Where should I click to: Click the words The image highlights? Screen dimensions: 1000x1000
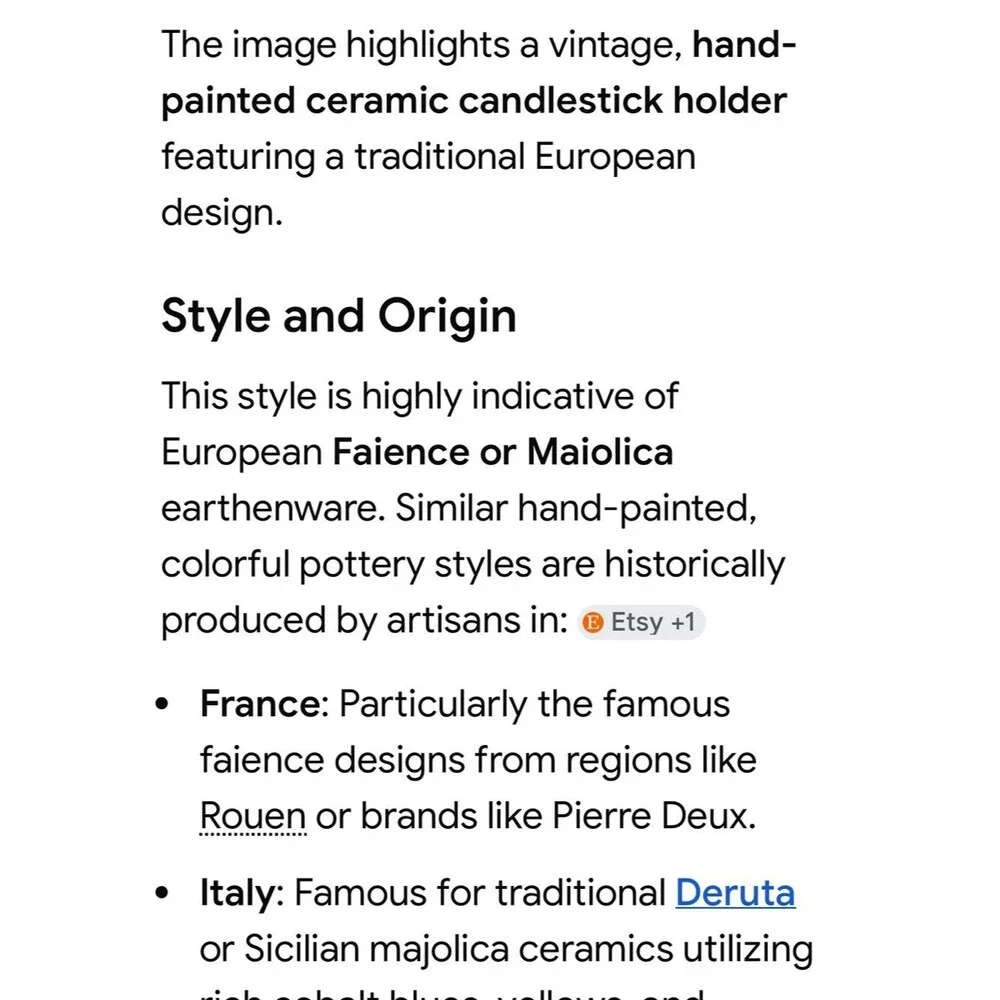[x=334, y=46]
